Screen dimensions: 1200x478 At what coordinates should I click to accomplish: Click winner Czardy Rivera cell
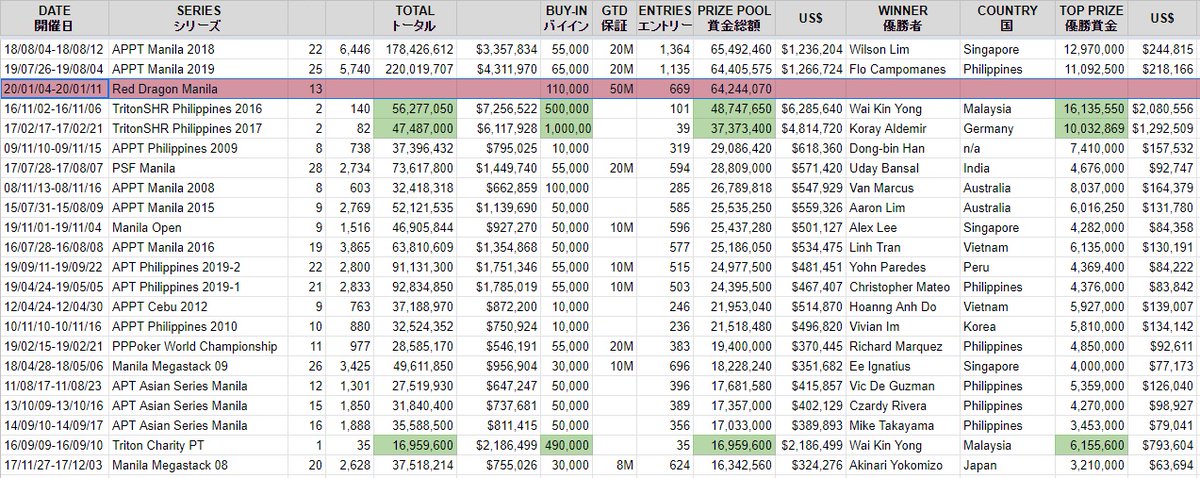coord(904,404)
